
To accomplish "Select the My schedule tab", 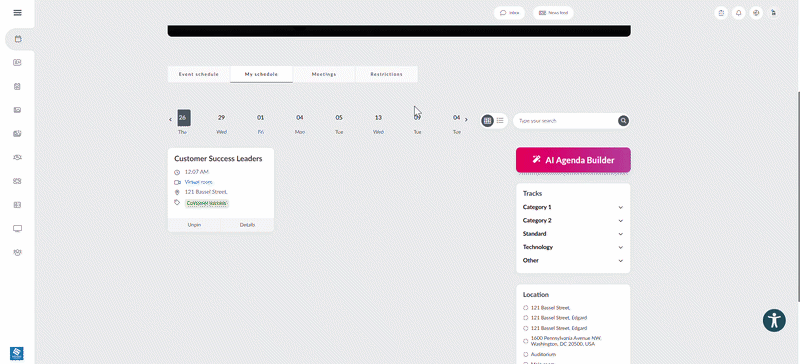I will [261, 74].
